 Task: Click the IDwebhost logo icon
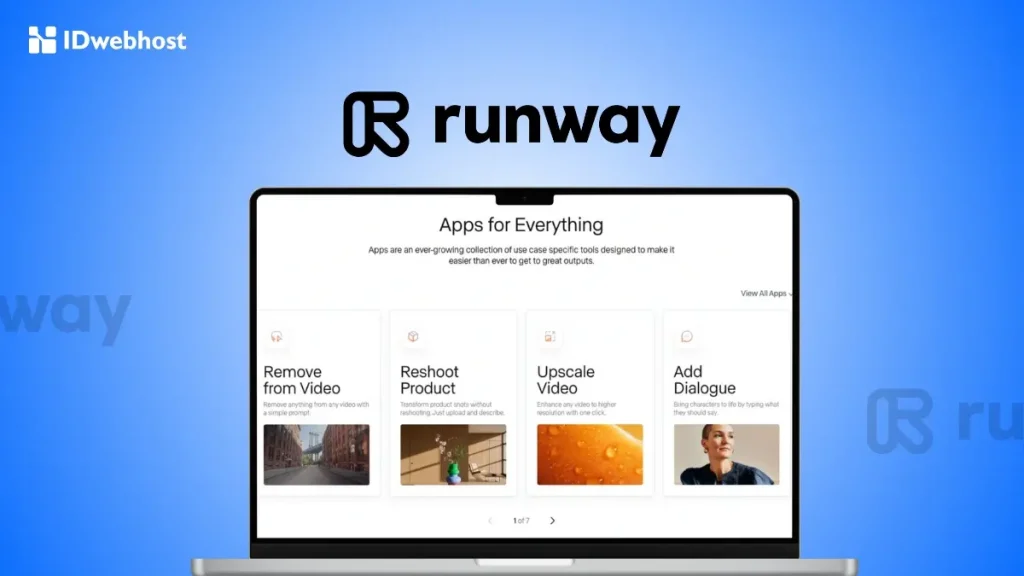pos(42,40)
